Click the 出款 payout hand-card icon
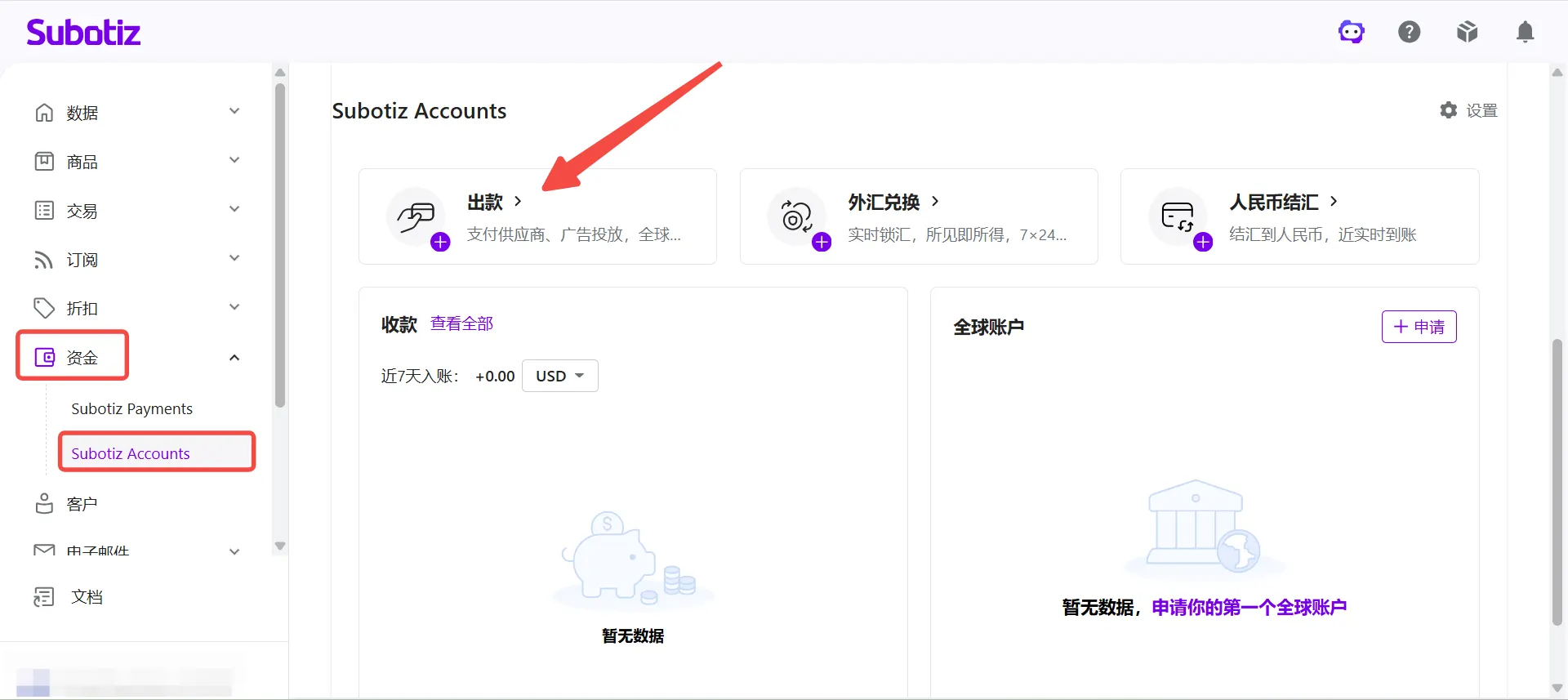The width and height of the screenshot is (1568, 700). pos(416,216)
